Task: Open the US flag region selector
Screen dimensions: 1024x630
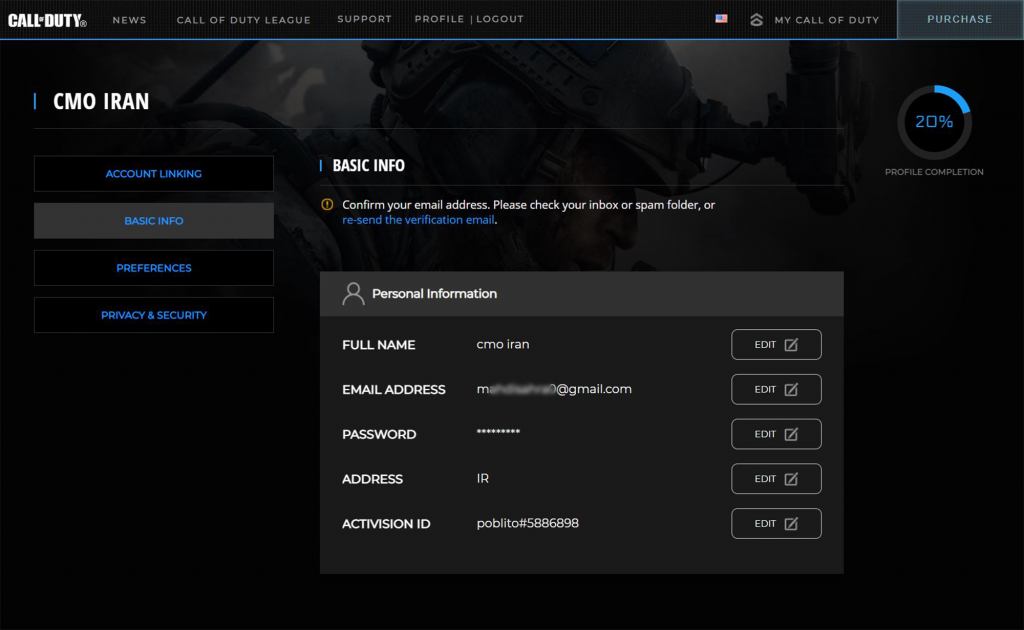Action: [x=721, y=19]
